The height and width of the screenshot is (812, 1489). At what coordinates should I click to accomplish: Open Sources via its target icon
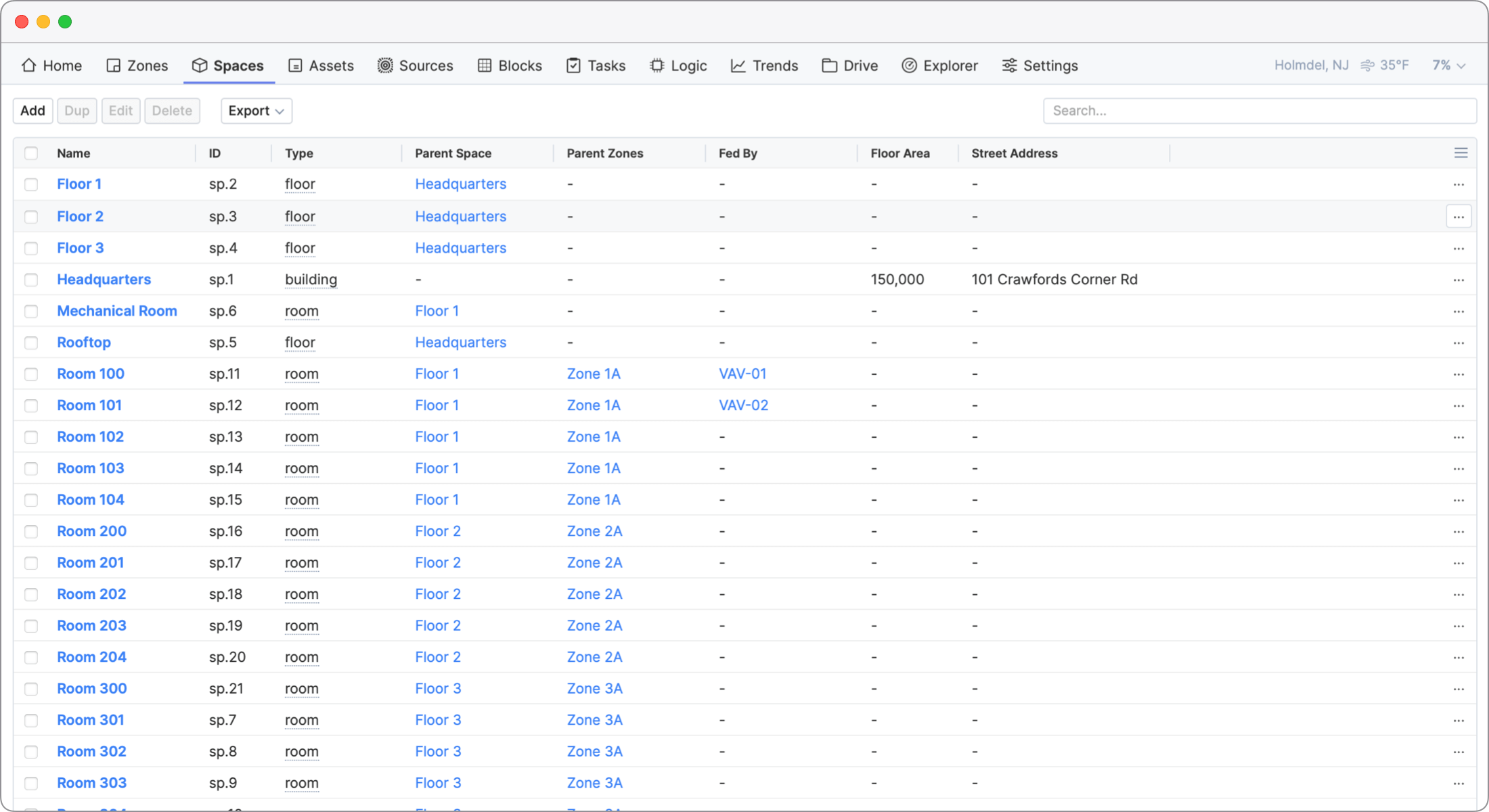(385, 66)
